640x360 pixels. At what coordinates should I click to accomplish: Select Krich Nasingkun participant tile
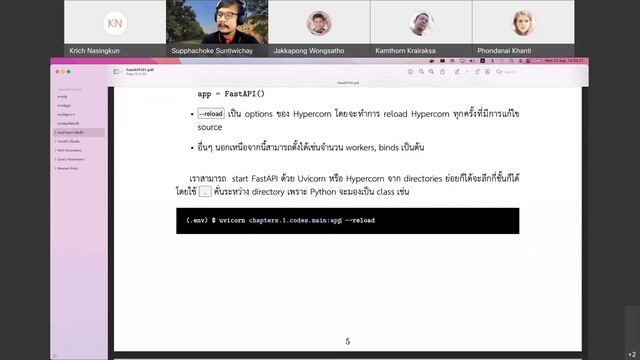point(115,28)
